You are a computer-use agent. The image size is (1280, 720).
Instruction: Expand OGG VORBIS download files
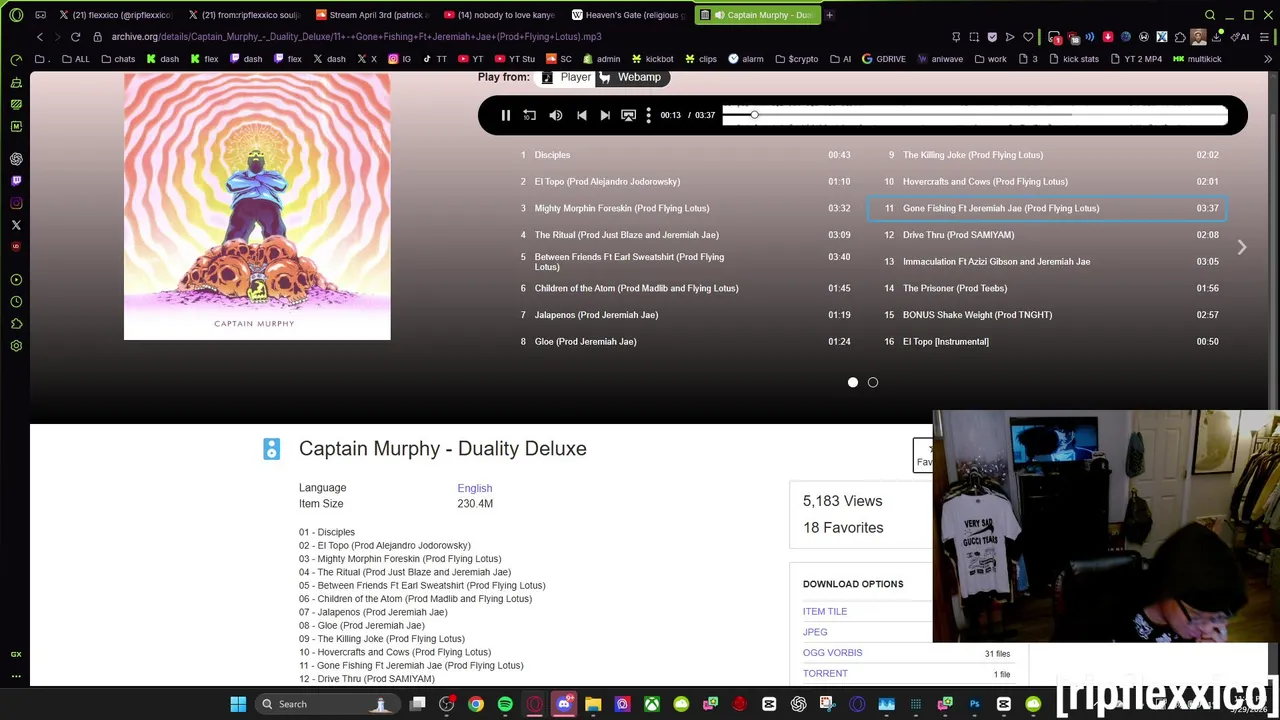pos(832,653)
